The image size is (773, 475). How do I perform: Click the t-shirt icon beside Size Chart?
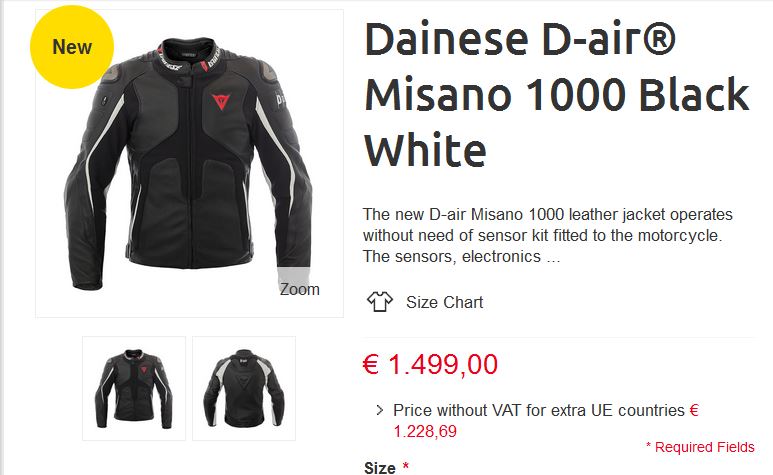tap(380, 302)
